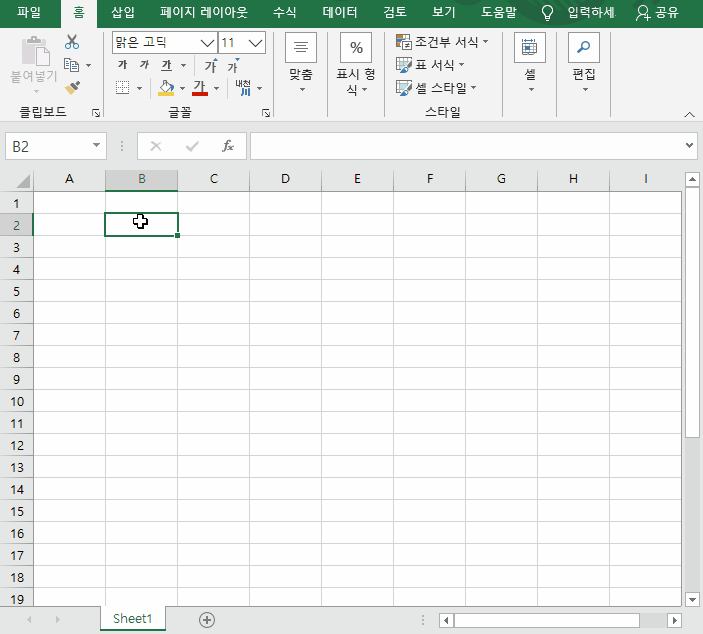Switch to the Formulas (수식) tab
Viewport: 703px width, 634px height.
point(285,12)
